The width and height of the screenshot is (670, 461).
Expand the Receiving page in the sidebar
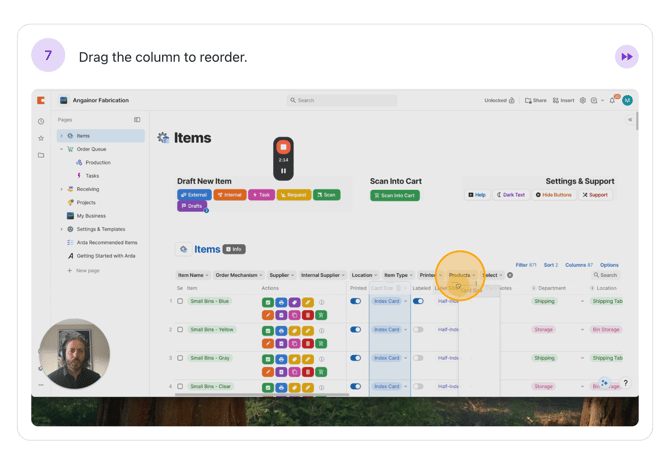pyautogui.click(x=61, y=189)
